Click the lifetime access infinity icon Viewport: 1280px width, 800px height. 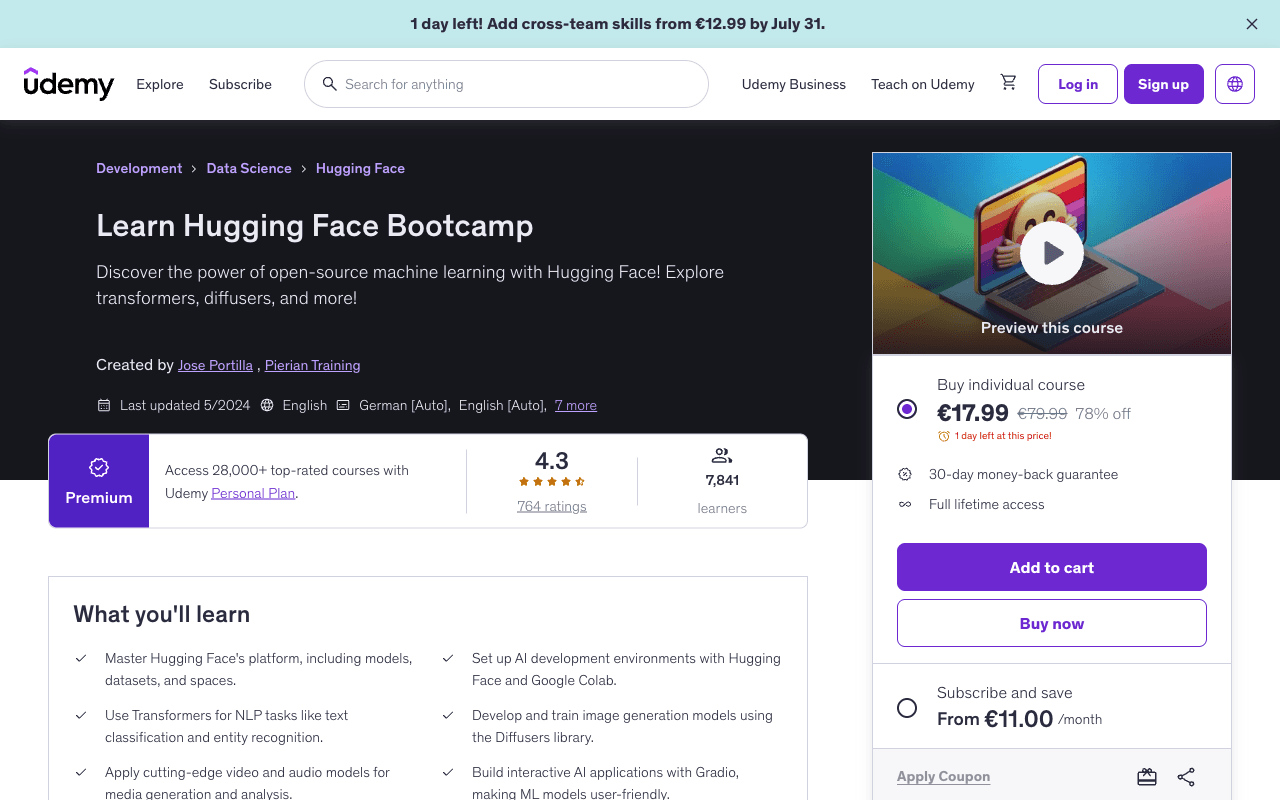click(905, 504)
